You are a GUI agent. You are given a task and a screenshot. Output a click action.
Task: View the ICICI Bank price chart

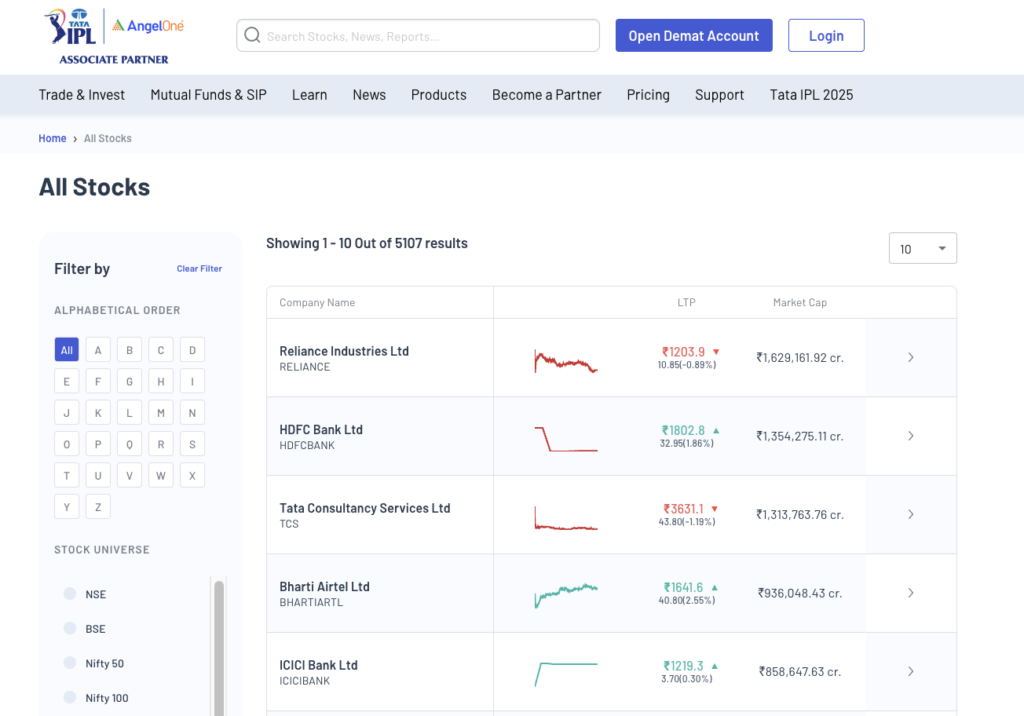566,674
